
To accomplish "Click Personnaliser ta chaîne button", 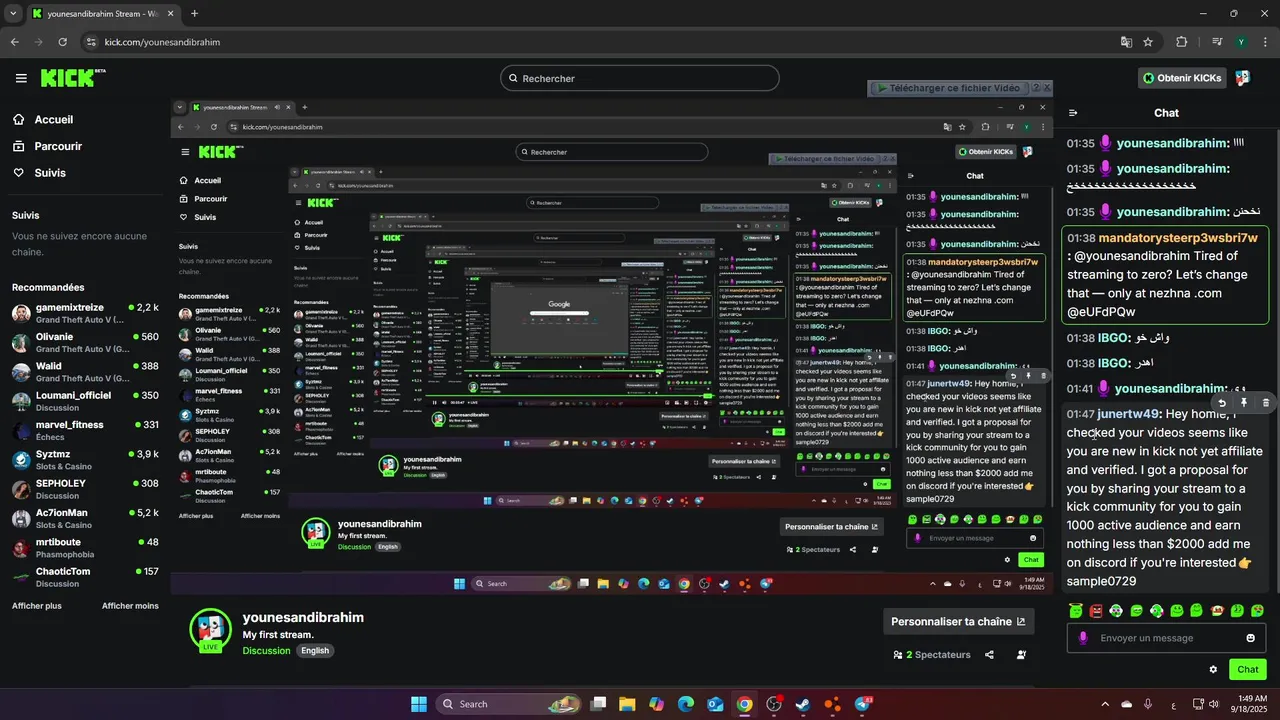I will (958, 621).
